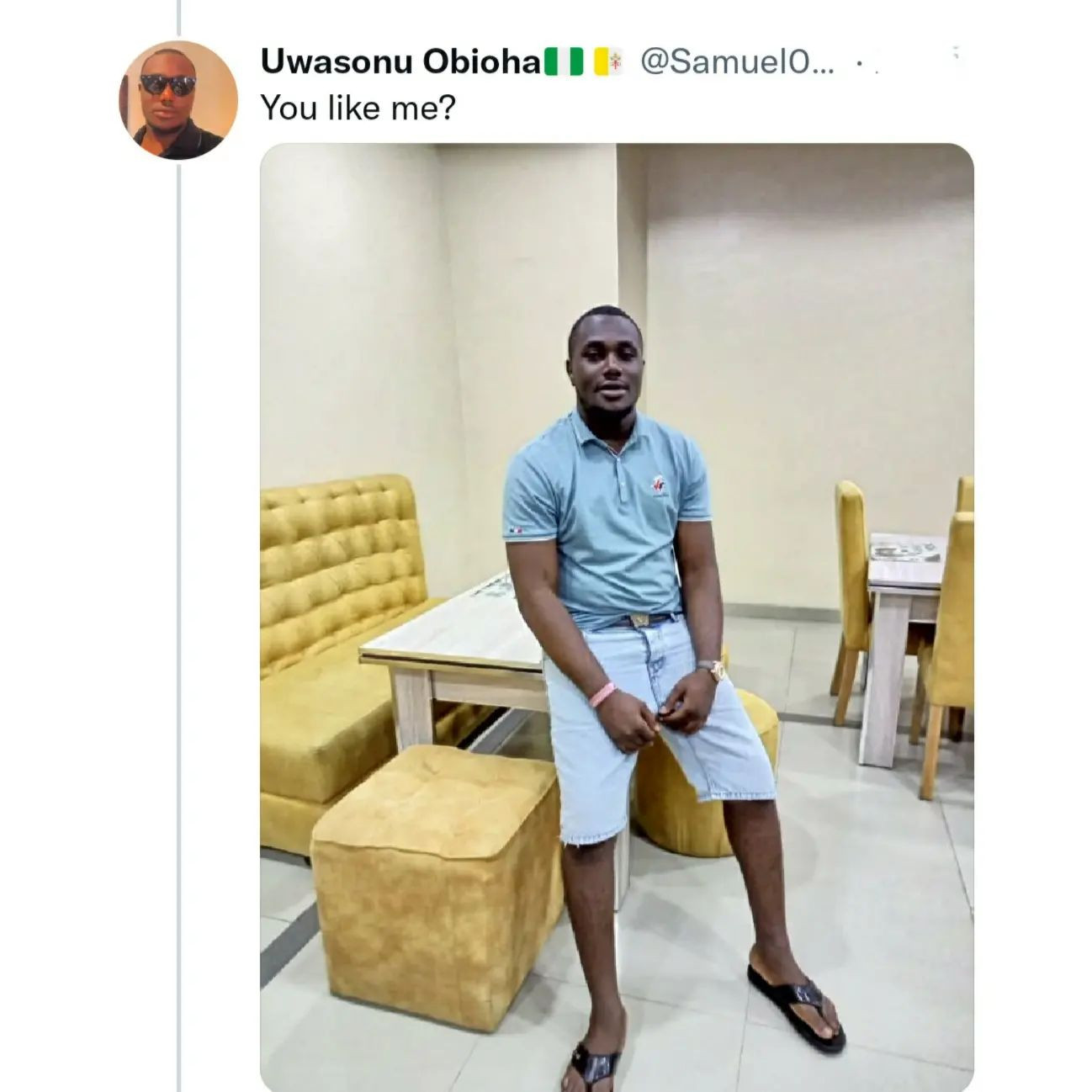The image size is (1092, 1092).
Task: Click the black sandal on the right foot
Action: pyautogui.click(x=796, y=1005)
